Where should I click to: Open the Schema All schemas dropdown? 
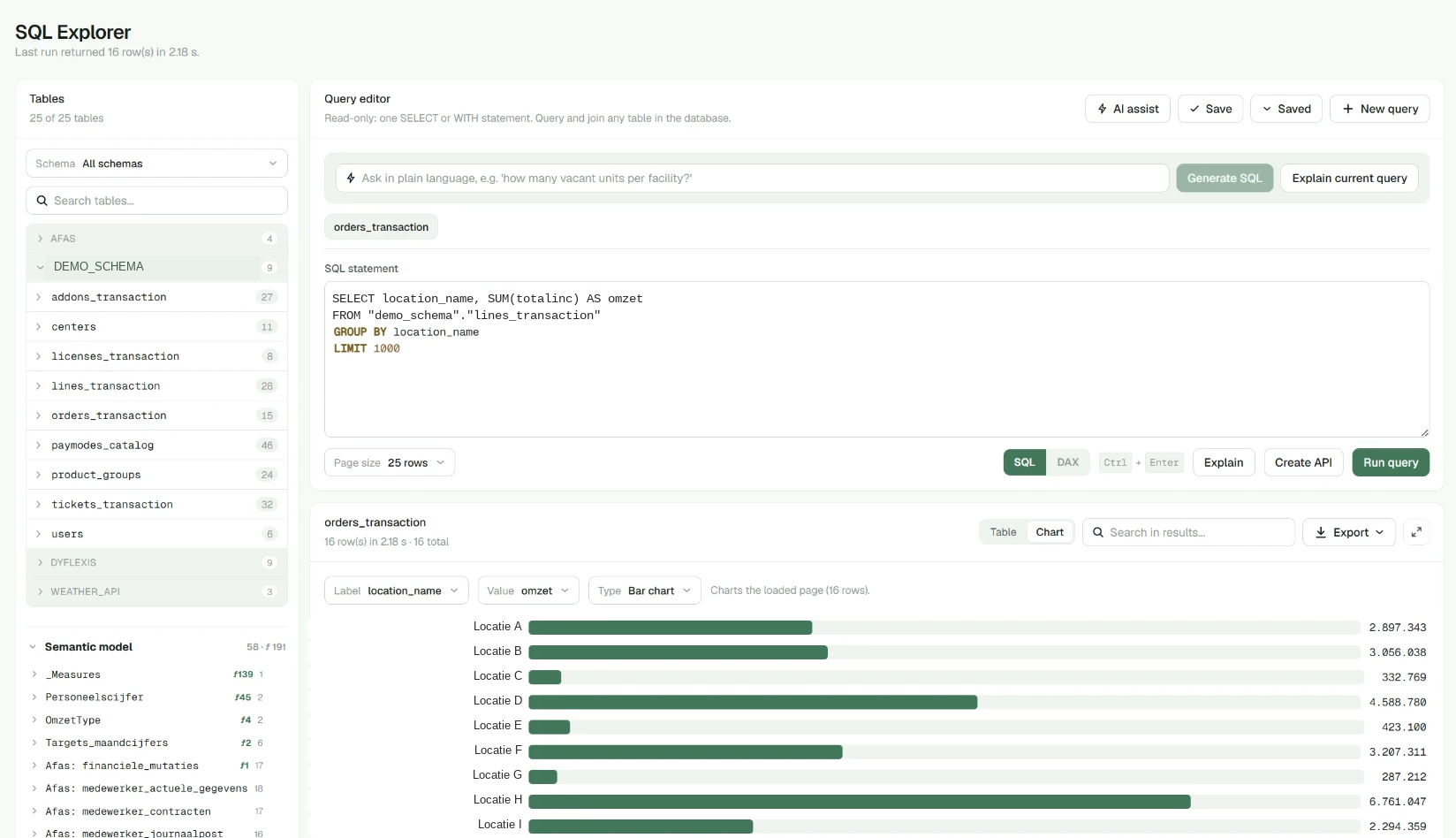point(156,164)
